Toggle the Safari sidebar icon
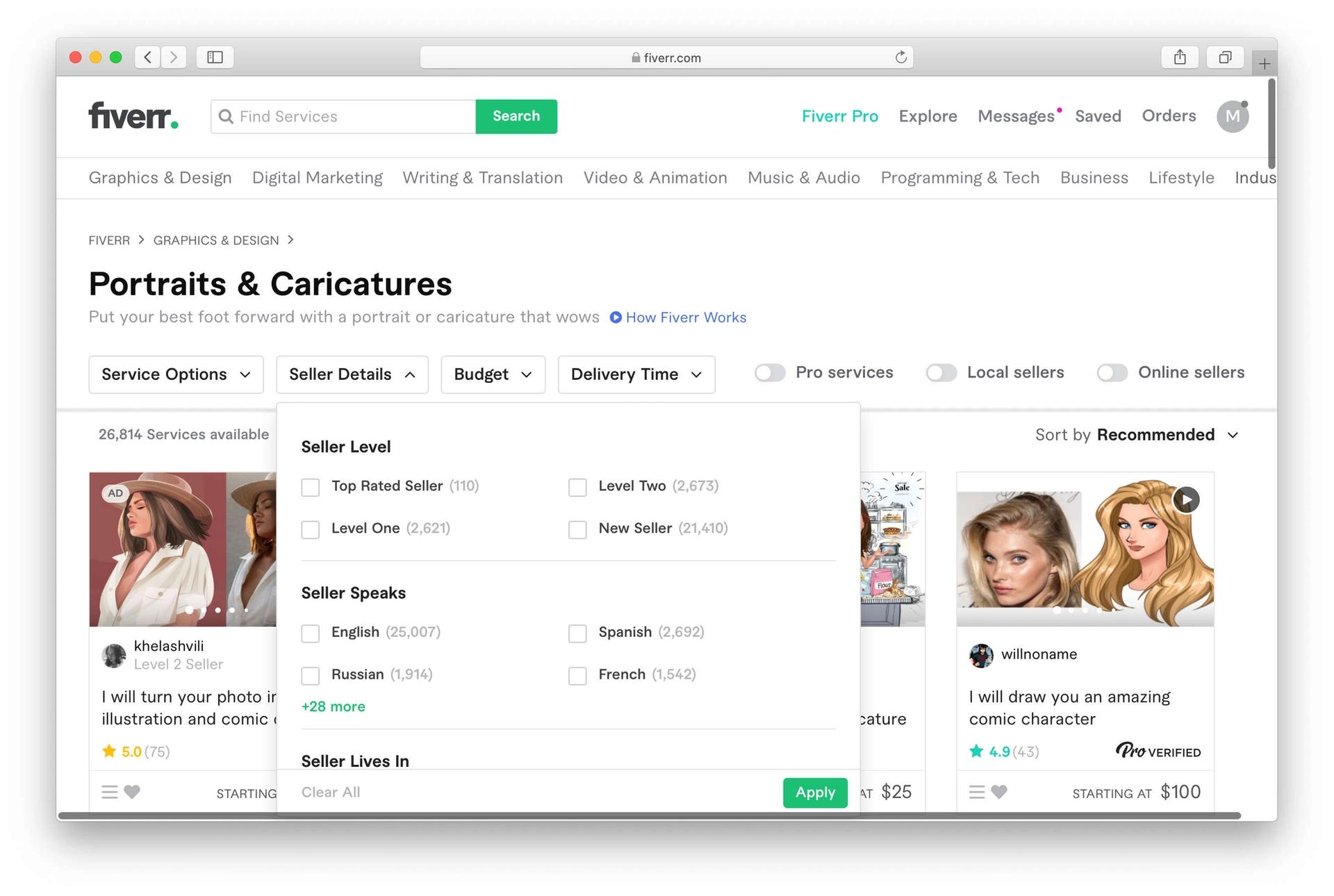The height and width of the screenshot is (896, 1334). (x=215, y=57)
